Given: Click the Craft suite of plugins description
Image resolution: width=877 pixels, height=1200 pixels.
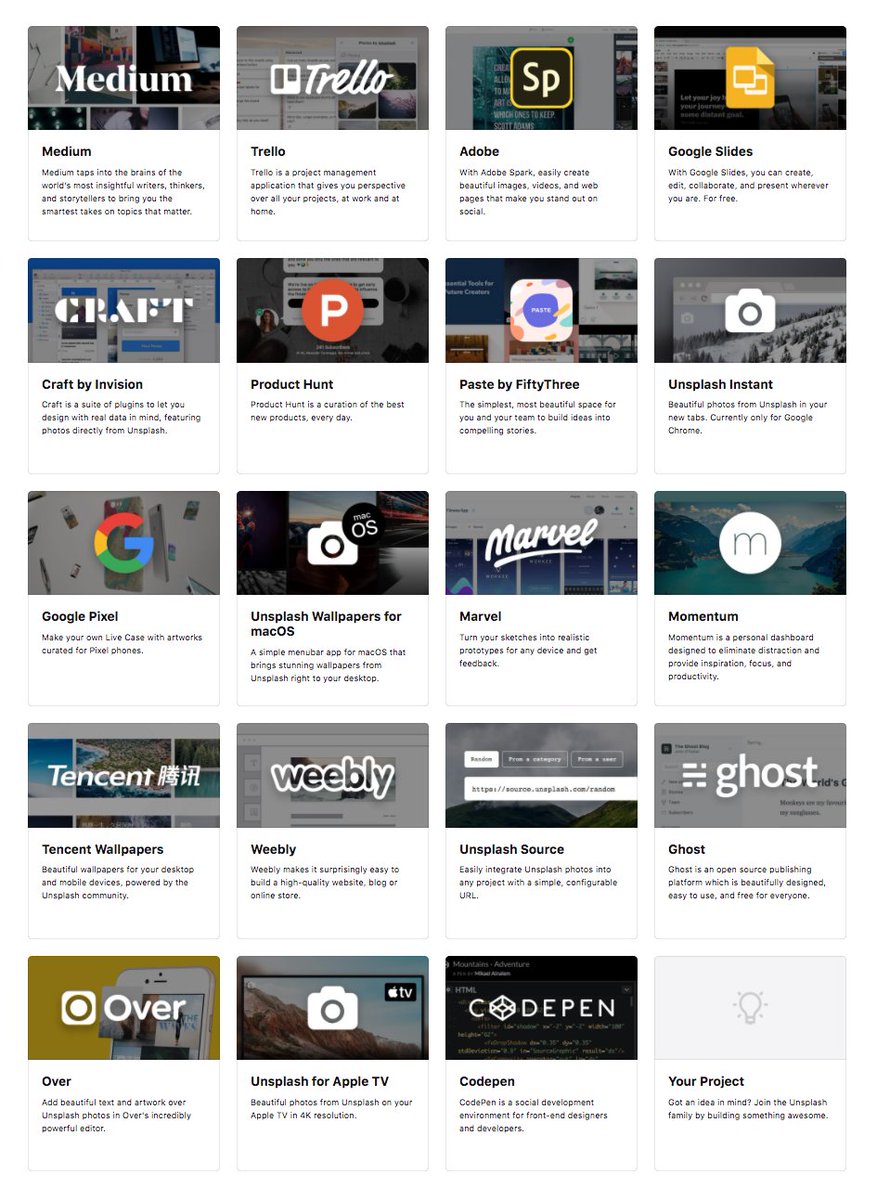Looking at the screenshot, I should click(122, 418).
